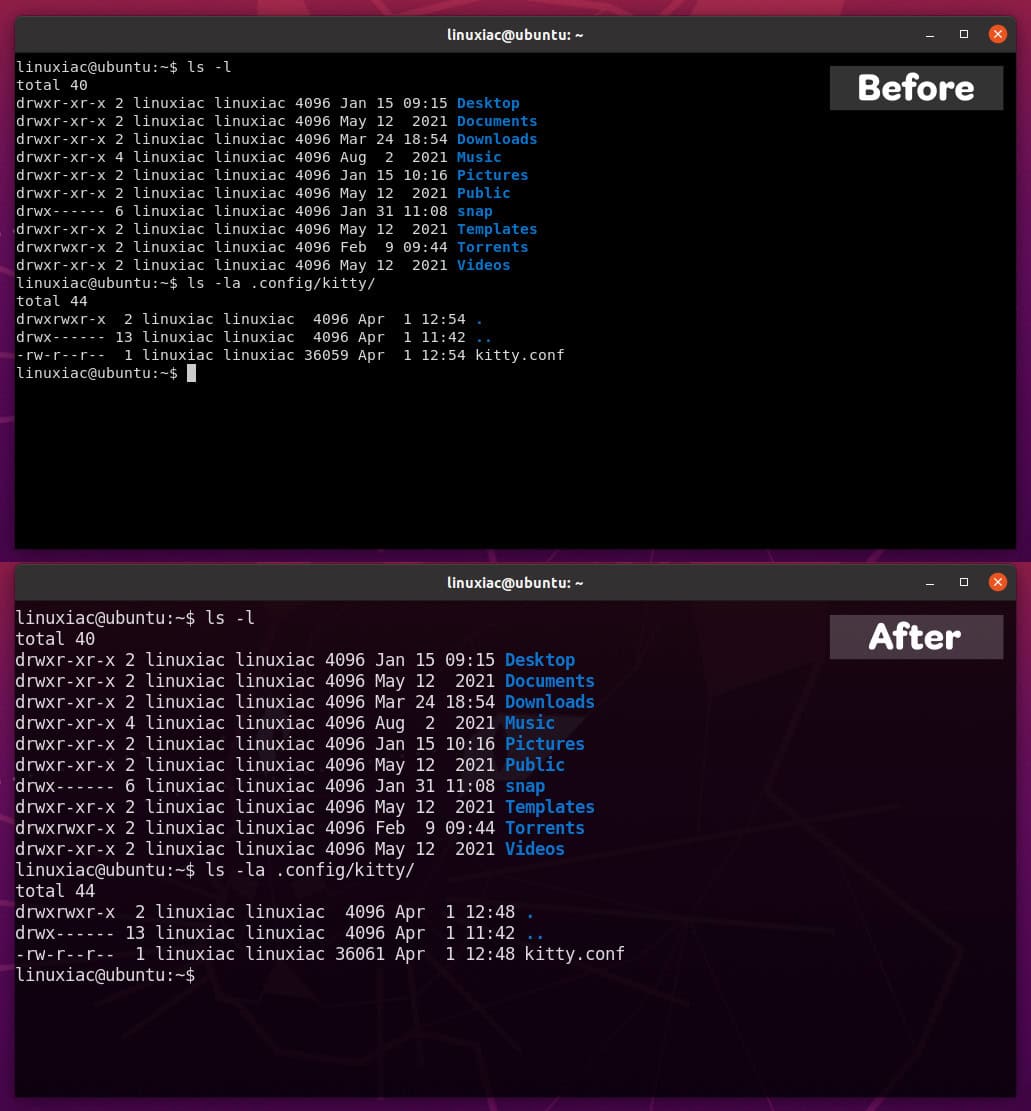Close the Before terminal window

(997, 33)
